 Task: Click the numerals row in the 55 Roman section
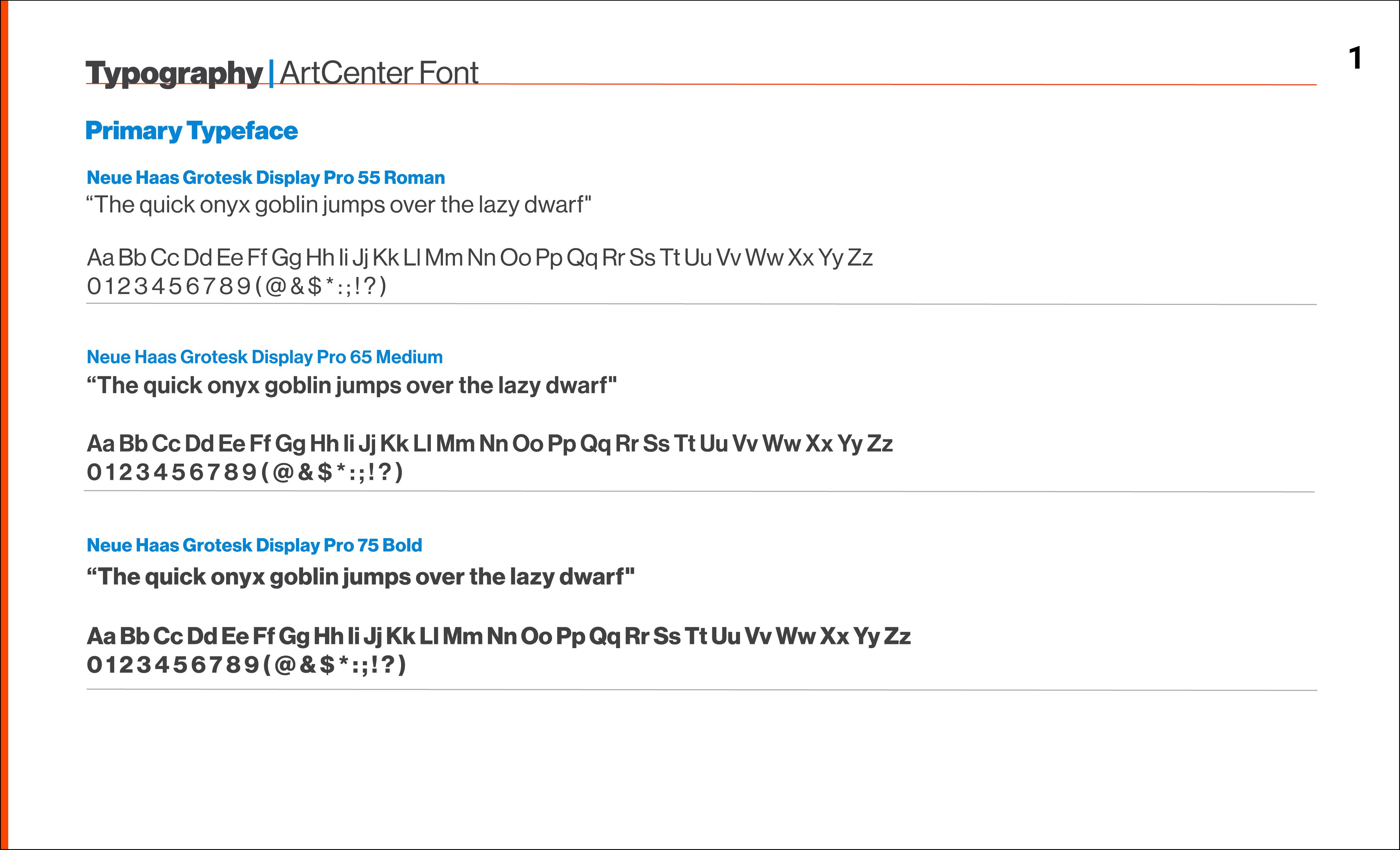point(236,286)
